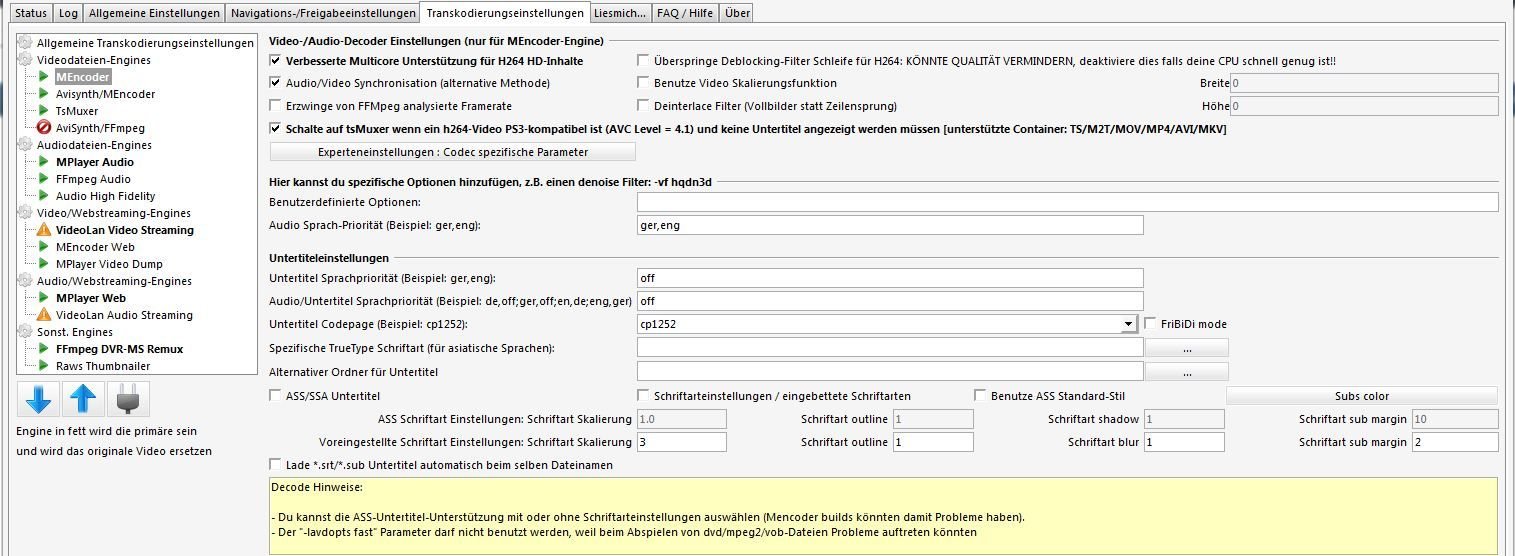Viewport: 1515px width, 556px height.
Task: Click gear icon of Allgemeine Transkodierungseinstellungen
Action: click(x=26, y=43)
